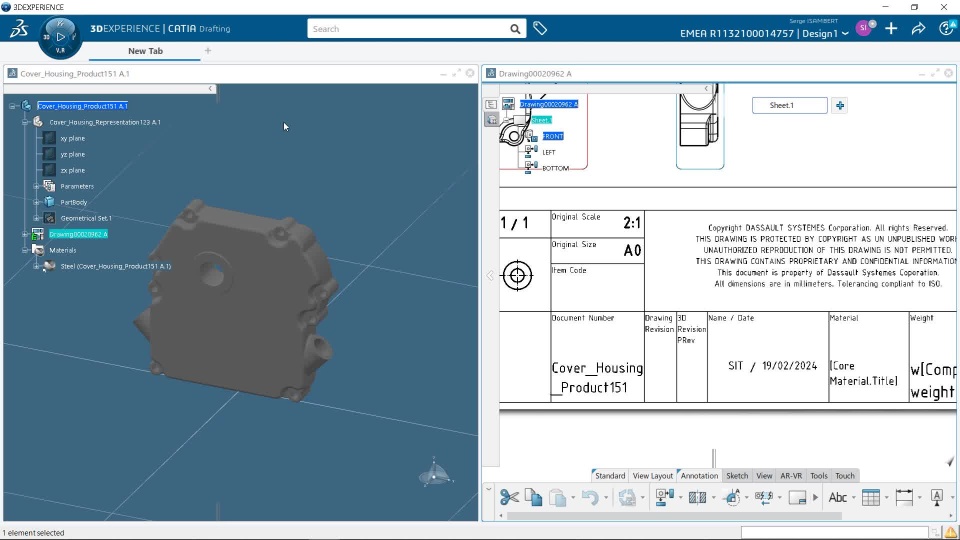The width and height of the screenshot is (960, 540).
Task: Open the Abc text tool dropdown
Action: coord(853,498)
